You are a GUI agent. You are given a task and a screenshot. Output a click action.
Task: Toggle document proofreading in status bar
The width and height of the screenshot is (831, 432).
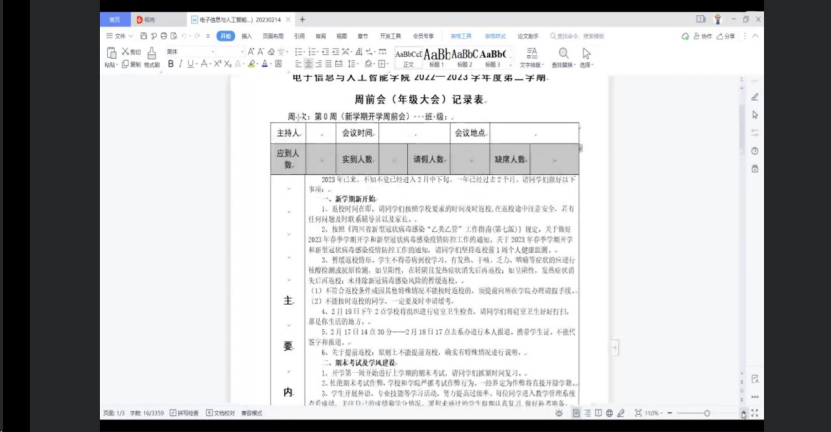[220, 413]
